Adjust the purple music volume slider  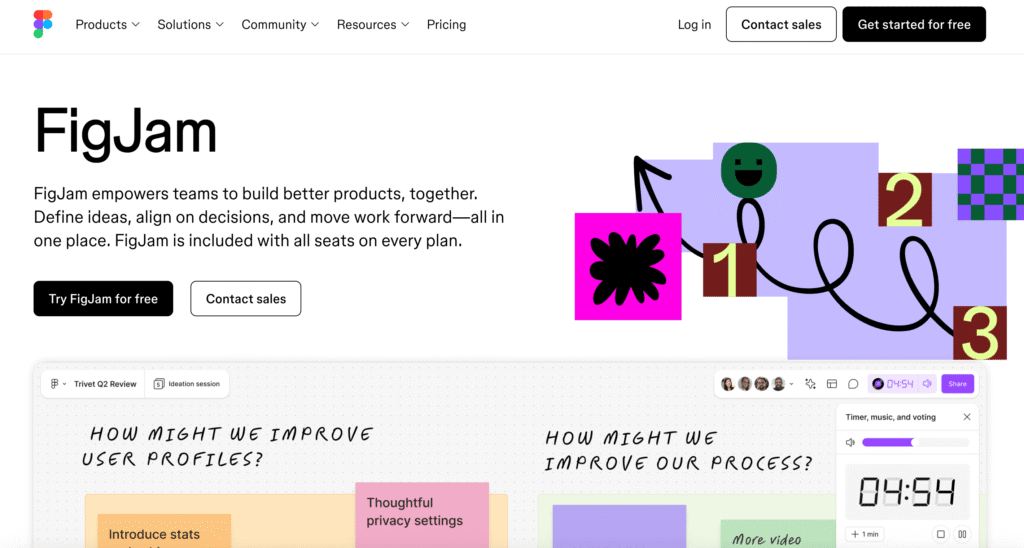coord(915,442)
